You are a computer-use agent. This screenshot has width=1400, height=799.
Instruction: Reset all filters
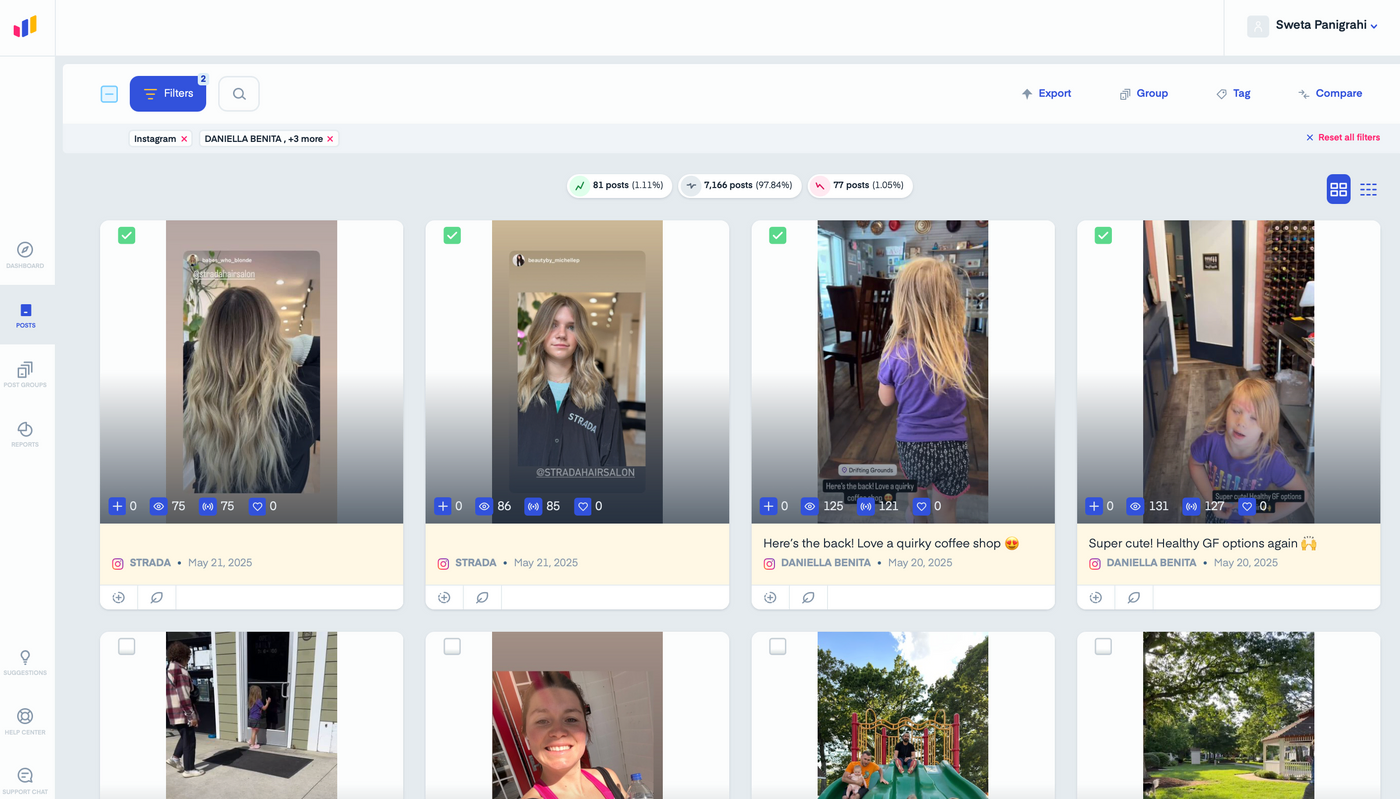[x=1342, y=138]
